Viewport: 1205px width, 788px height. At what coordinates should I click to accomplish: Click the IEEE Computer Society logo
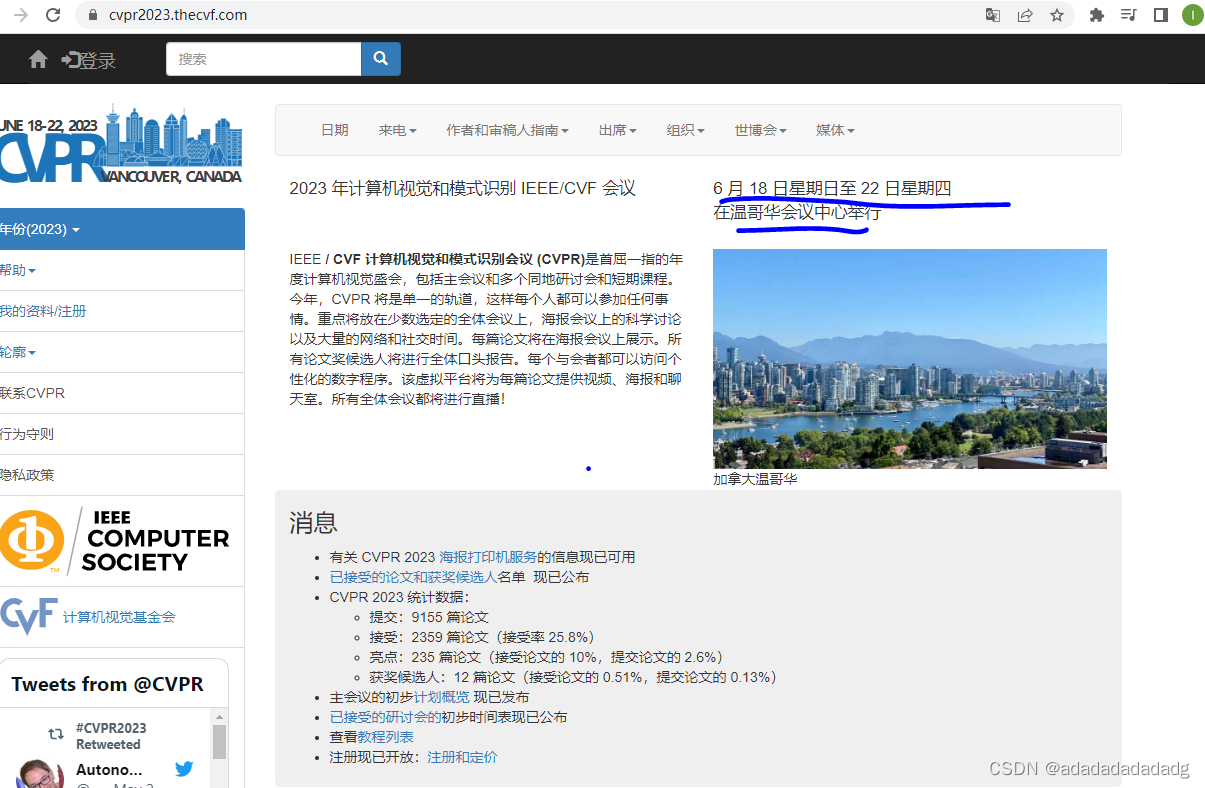coord(115,541)
